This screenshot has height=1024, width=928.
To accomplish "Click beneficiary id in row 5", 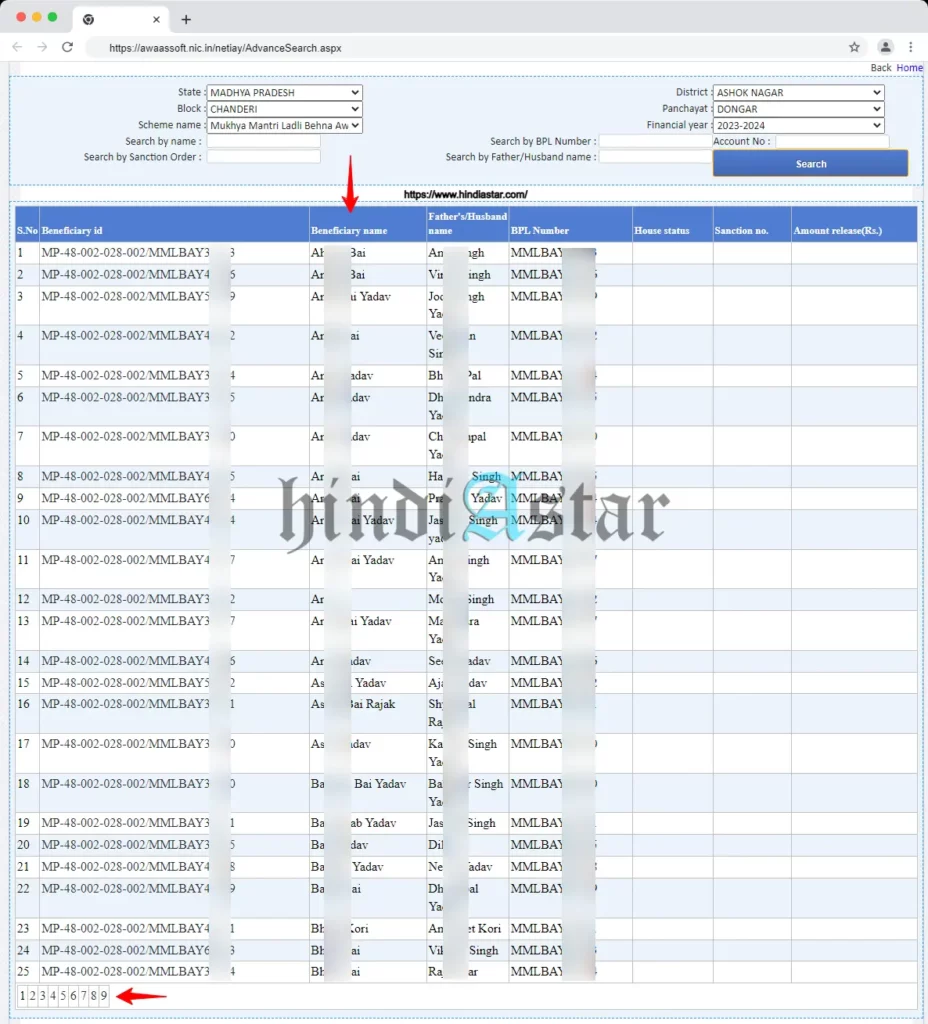I will [x=138, y=376].
